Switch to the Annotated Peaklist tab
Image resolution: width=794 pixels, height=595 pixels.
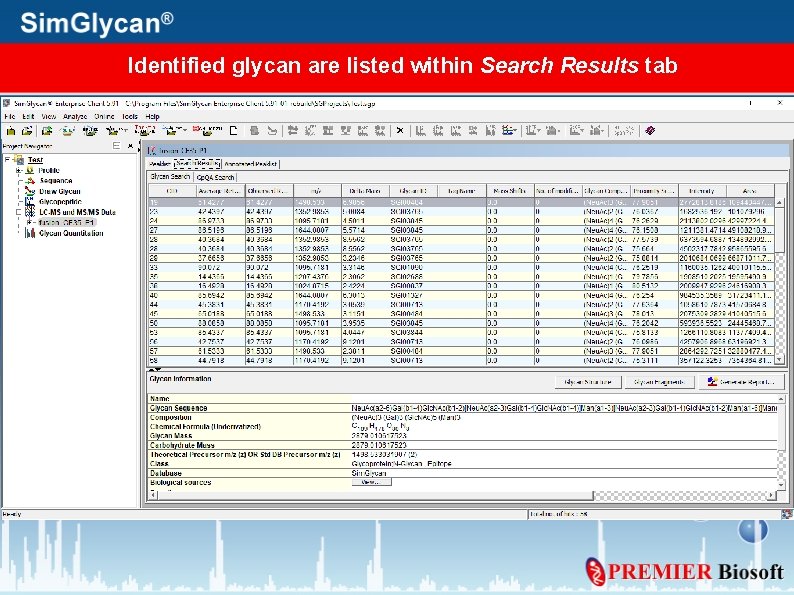coord(250,164)
